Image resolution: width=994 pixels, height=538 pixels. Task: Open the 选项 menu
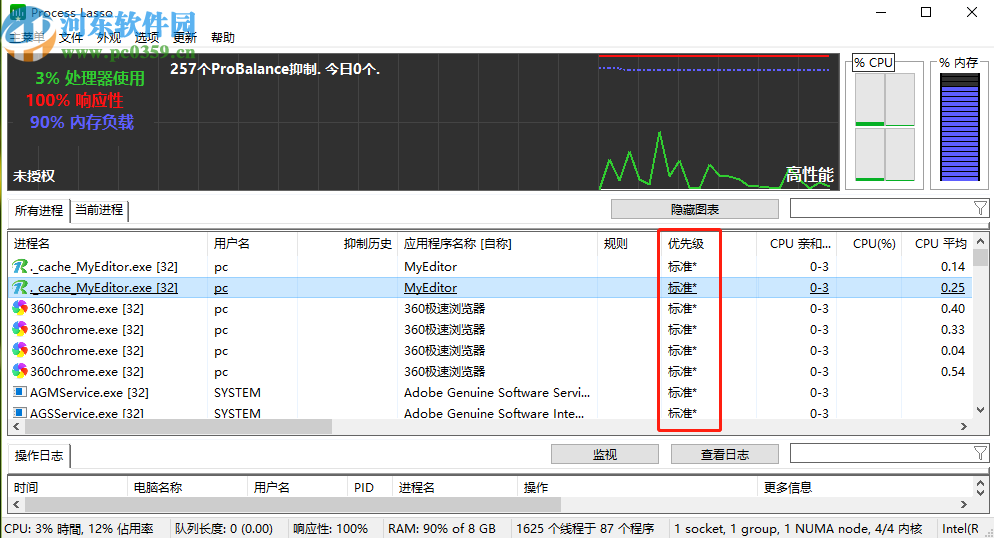coord(147,37)
